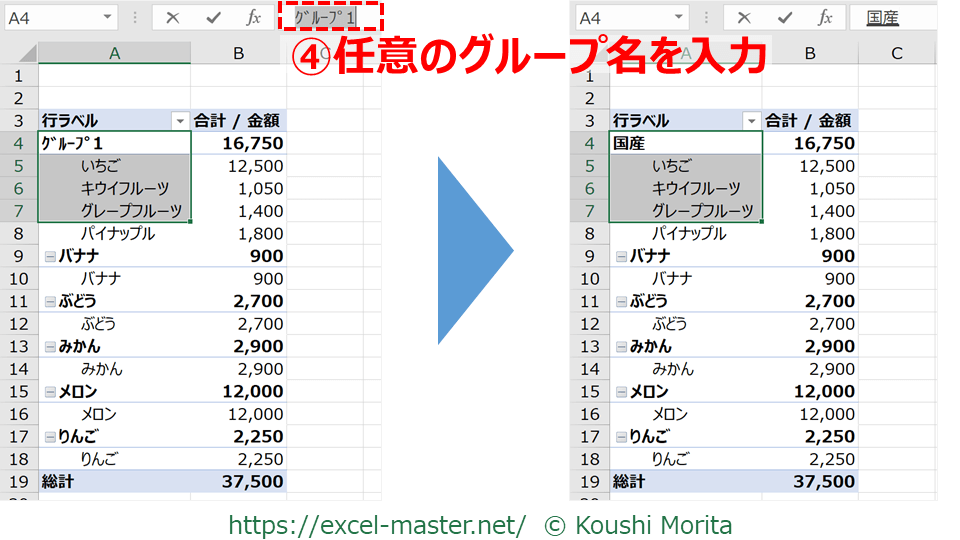The image size is (960, 540).
Task: Click left formula bar showing グループ1
Action: tap(330, 18)
